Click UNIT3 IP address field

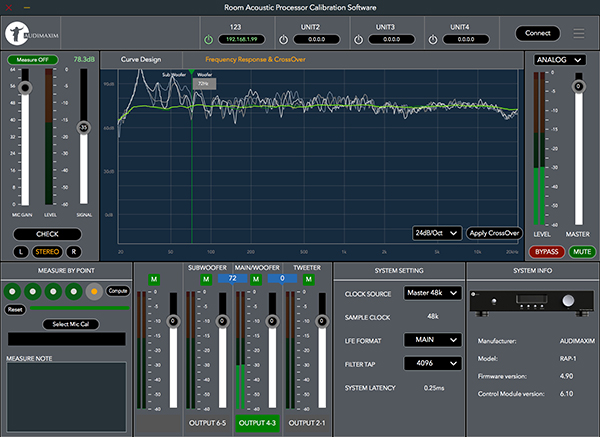click(x=391, y=39)
